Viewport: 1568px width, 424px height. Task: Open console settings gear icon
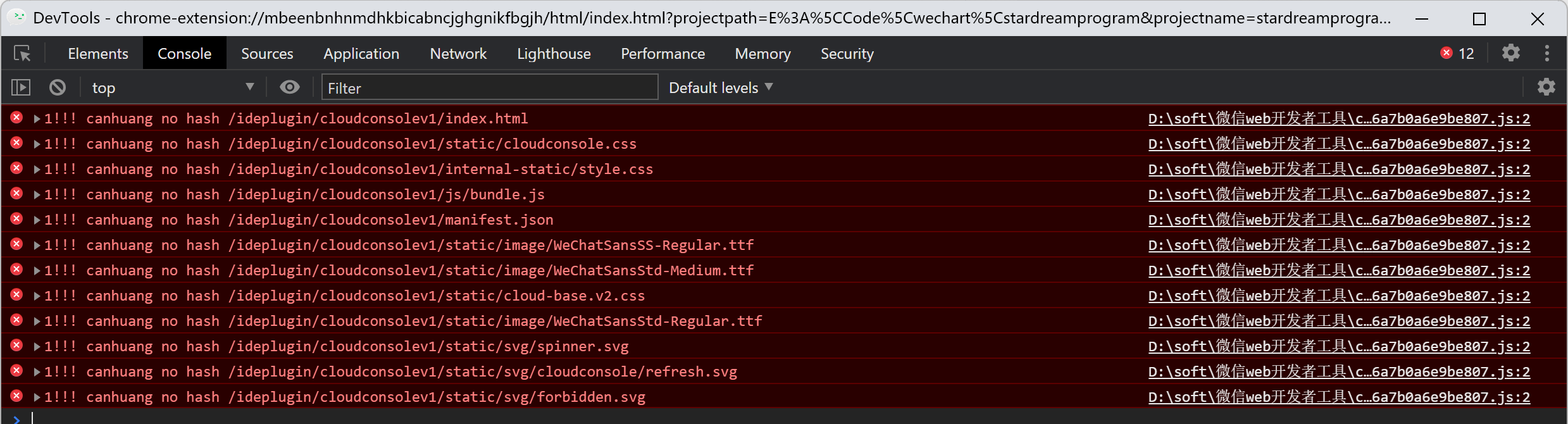pyautogui.click(x=1546, y=87)
